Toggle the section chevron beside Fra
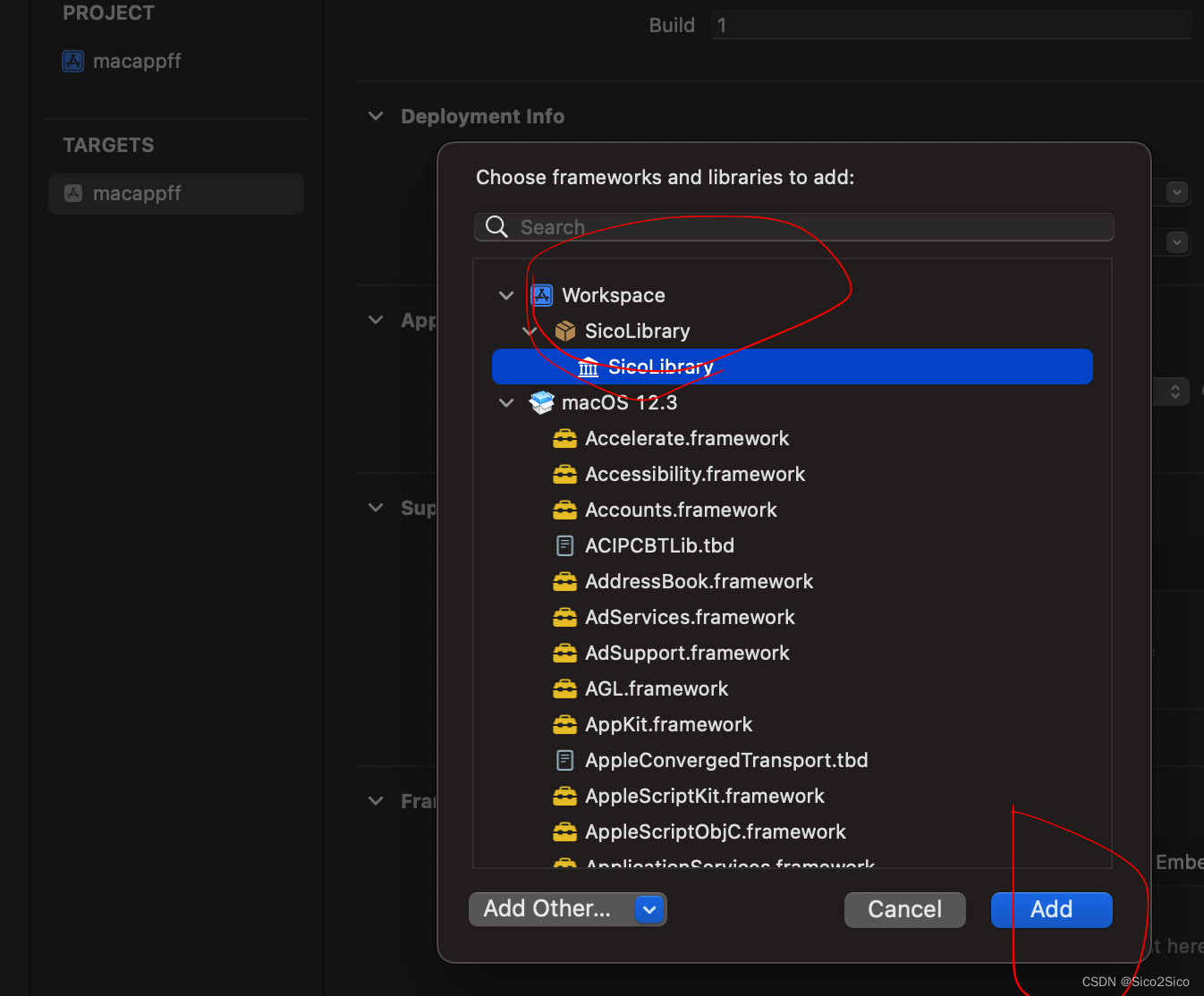 point(376,801)
